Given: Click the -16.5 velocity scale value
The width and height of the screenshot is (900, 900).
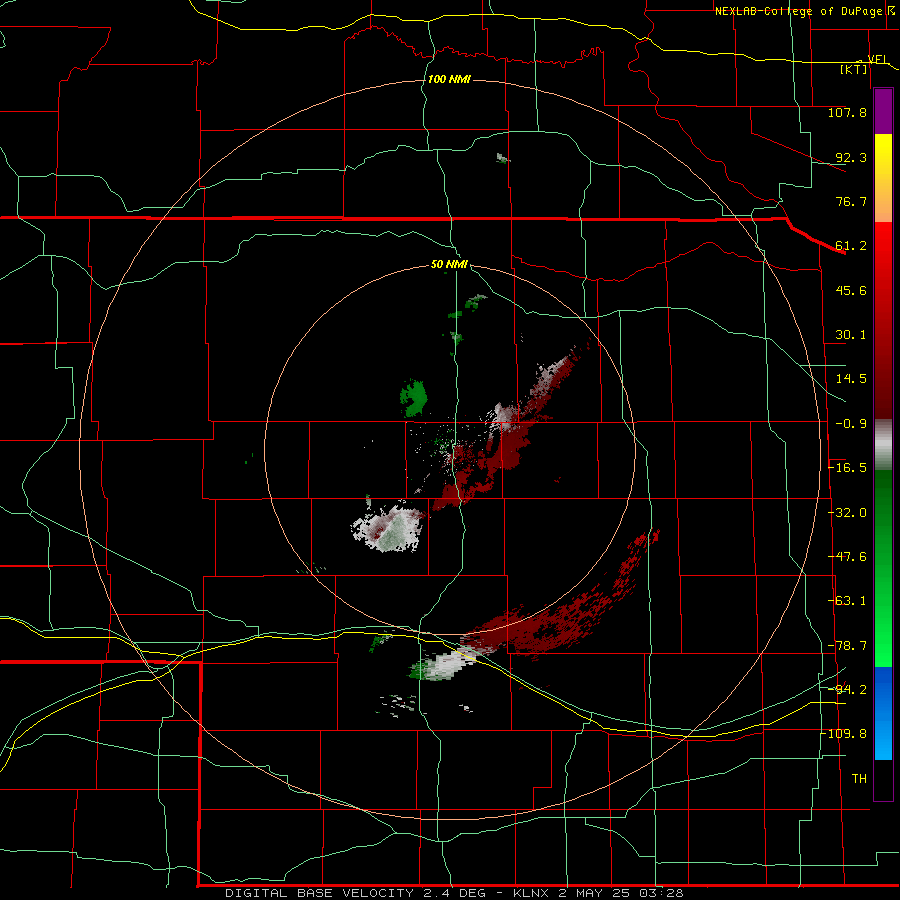Looking at the screenshot, I should coord(847,468).
